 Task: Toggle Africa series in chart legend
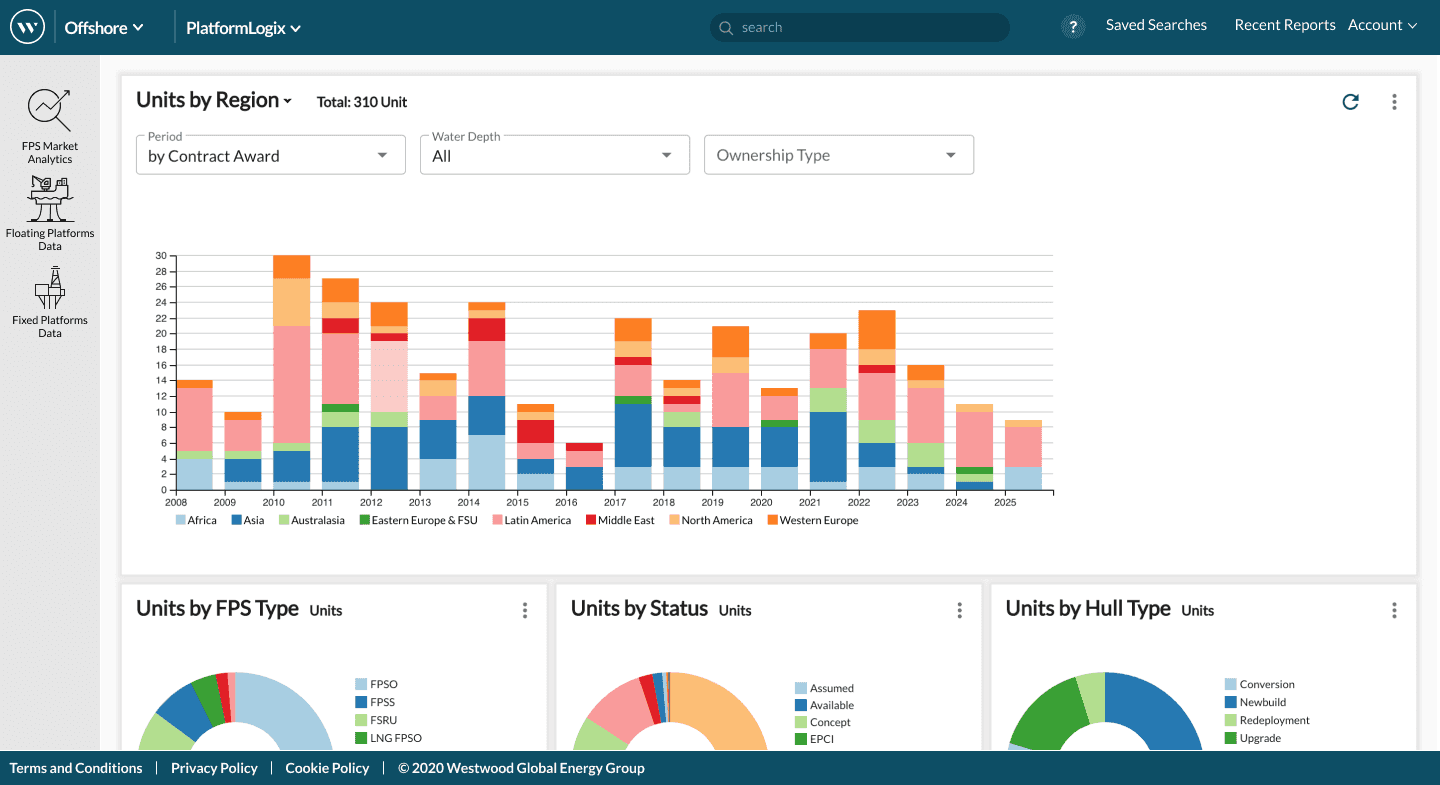pos(196,520)
